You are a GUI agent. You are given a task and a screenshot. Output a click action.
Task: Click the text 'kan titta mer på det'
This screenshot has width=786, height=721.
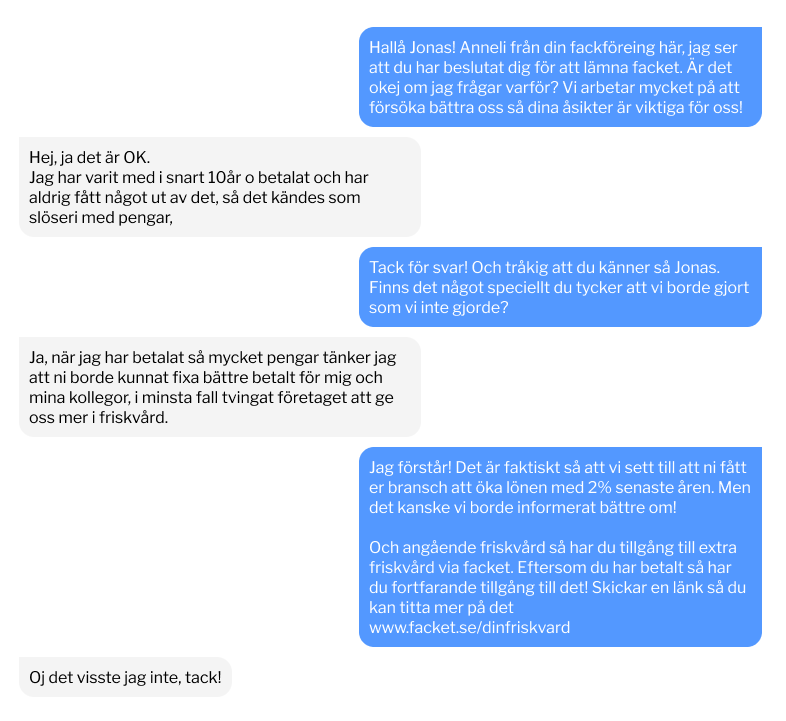pyautogui.click(x=441, y=607)
